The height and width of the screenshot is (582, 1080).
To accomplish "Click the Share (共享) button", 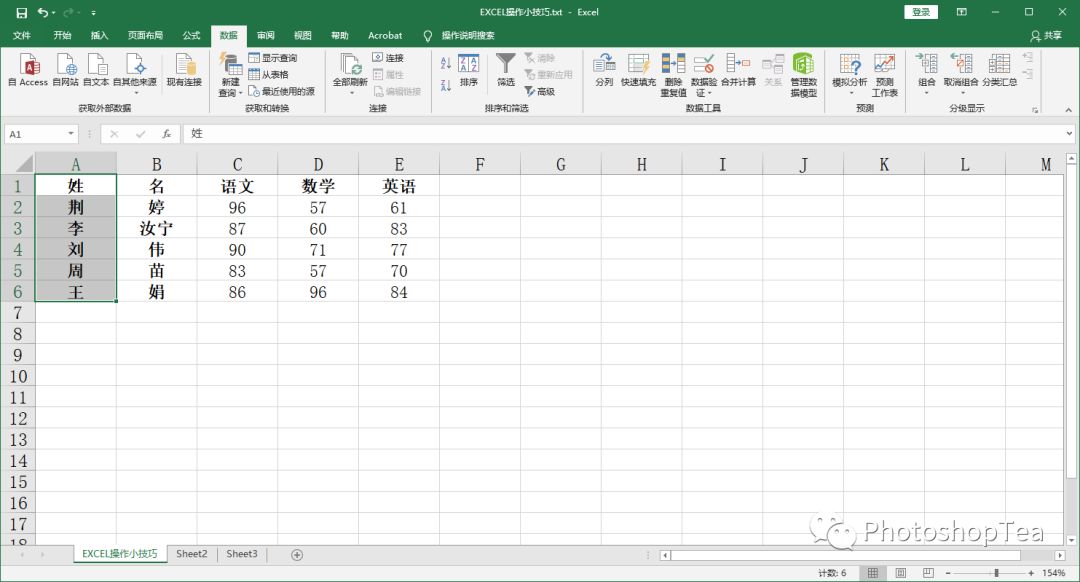I will 1046,35.
